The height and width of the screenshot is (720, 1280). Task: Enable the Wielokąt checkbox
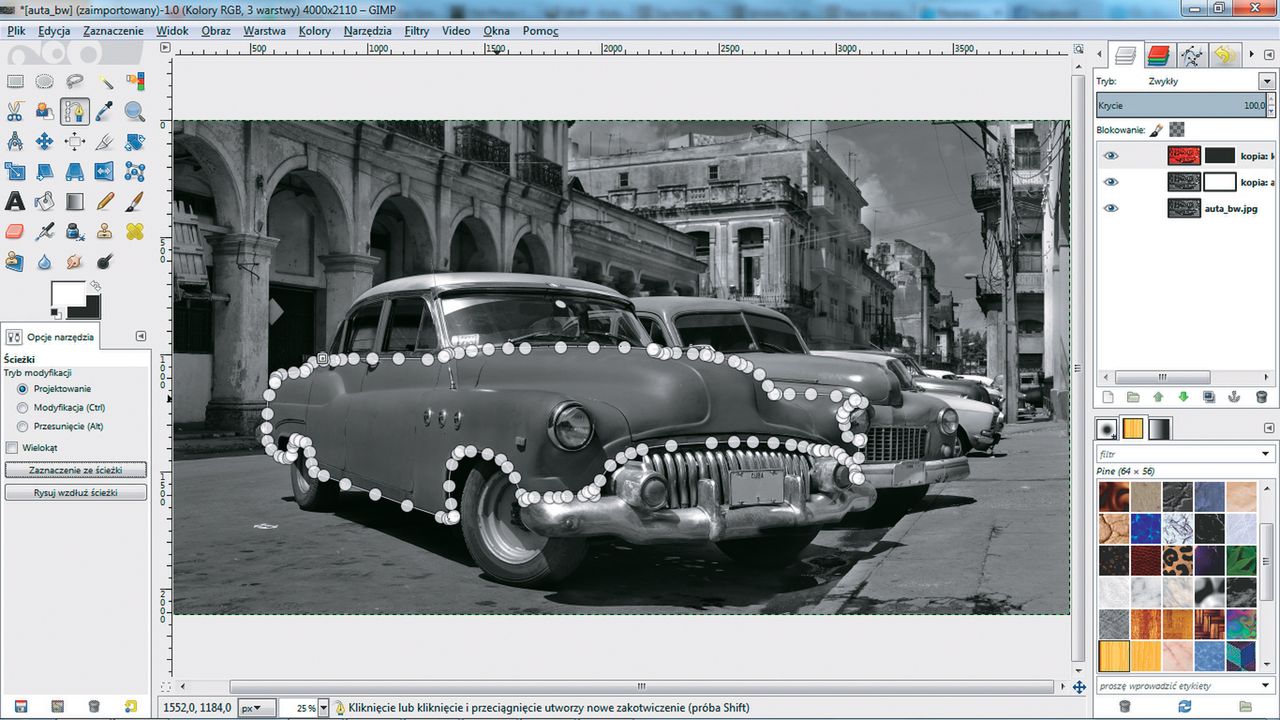point(12,448)
